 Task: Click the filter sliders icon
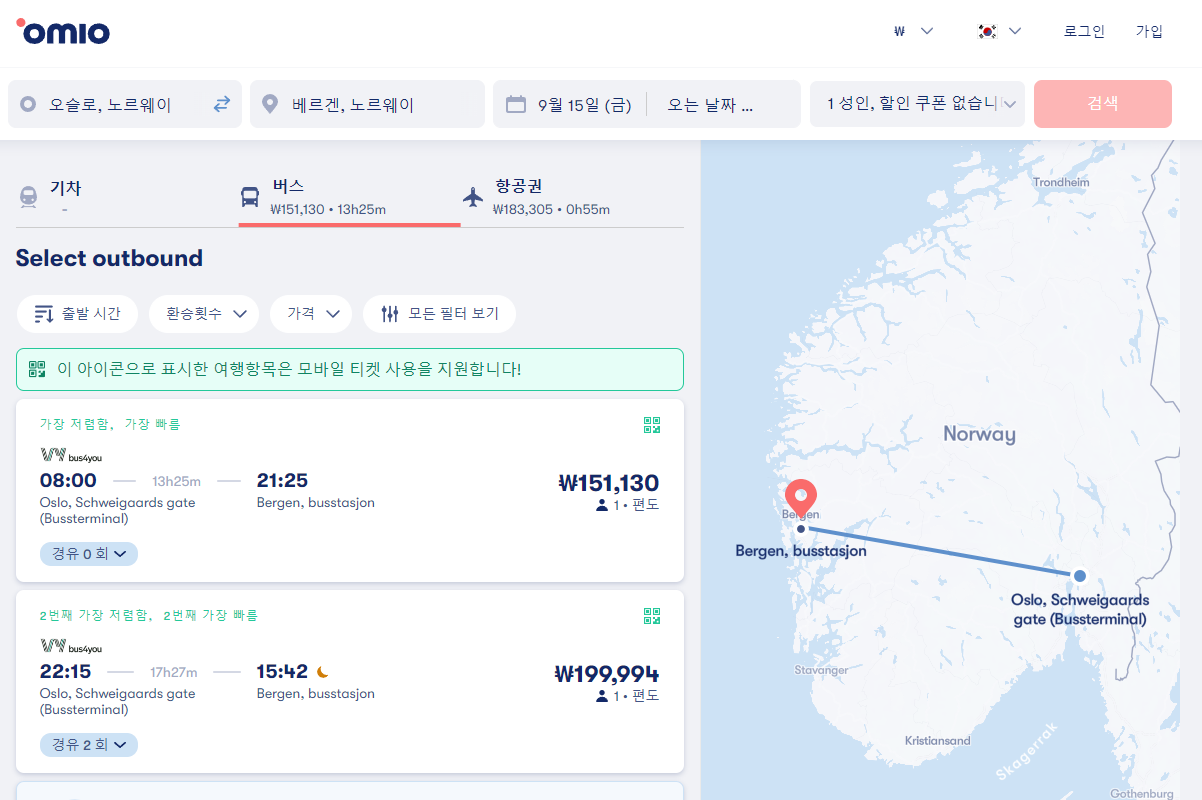[x=390, y=314]
